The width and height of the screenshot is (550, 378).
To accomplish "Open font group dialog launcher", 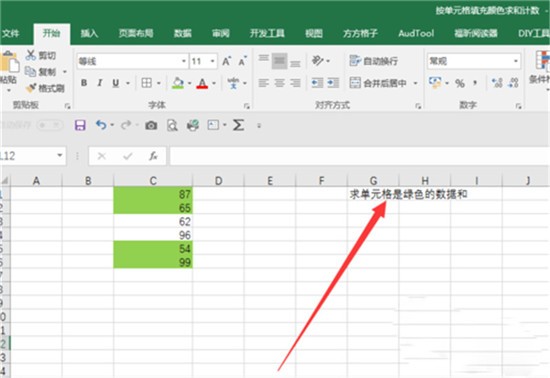I will 247,106.
